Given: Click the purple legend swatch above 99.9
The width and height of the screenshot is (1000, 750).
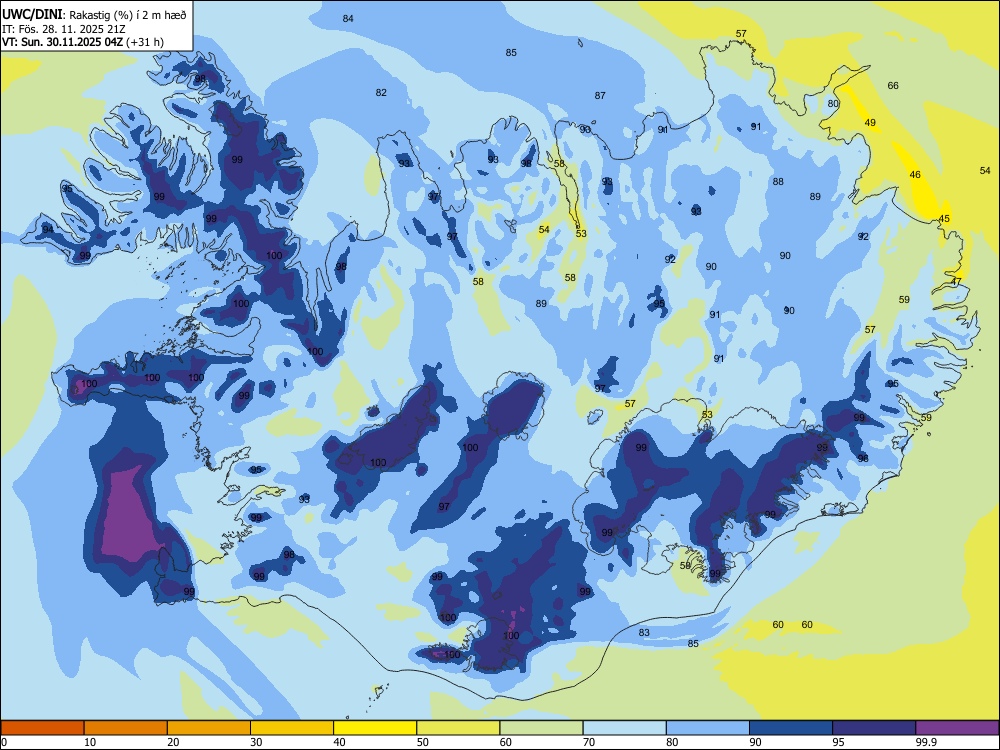Looking at the screenshot, I should click(x=957, y=728).
